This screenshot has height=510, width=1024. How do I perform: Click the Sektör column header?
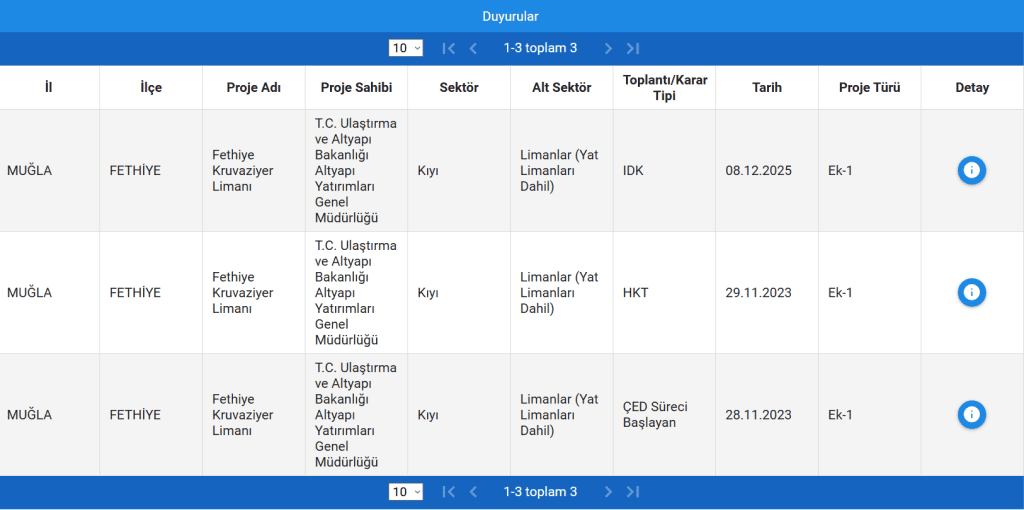tap(459, 88)
